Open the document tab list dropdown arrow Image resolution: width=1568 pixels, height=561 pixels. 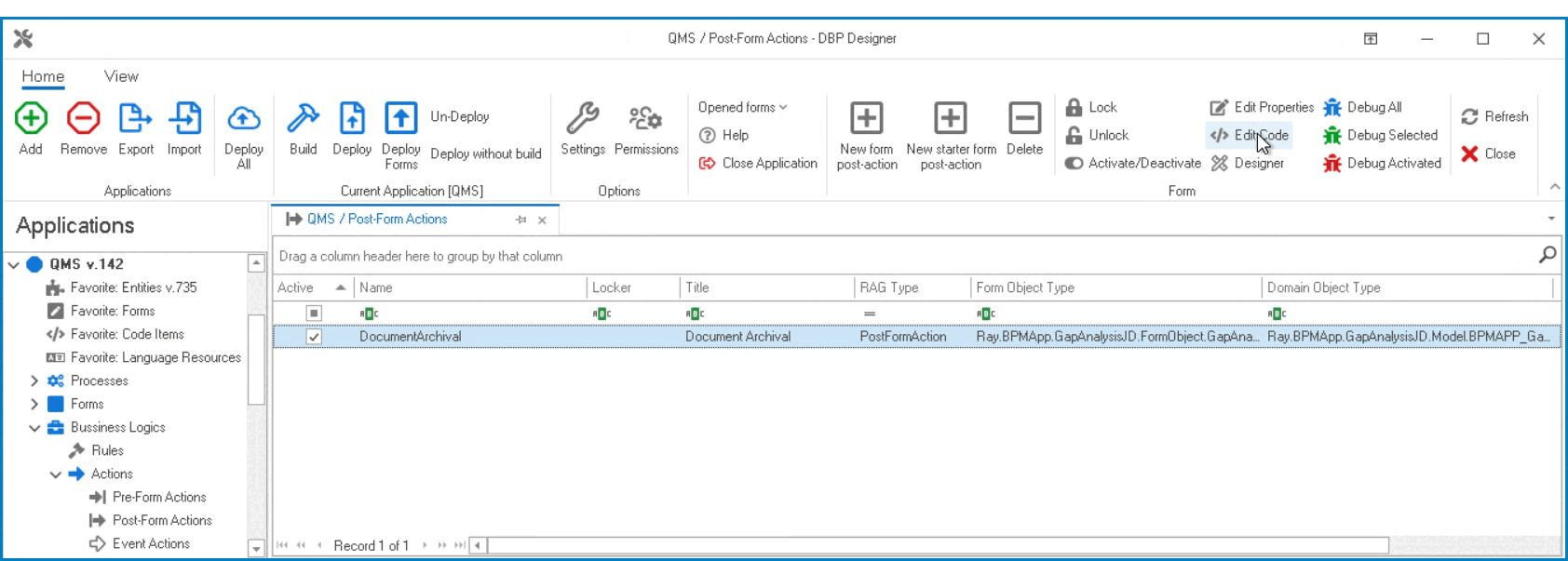tap(1551, 219)
